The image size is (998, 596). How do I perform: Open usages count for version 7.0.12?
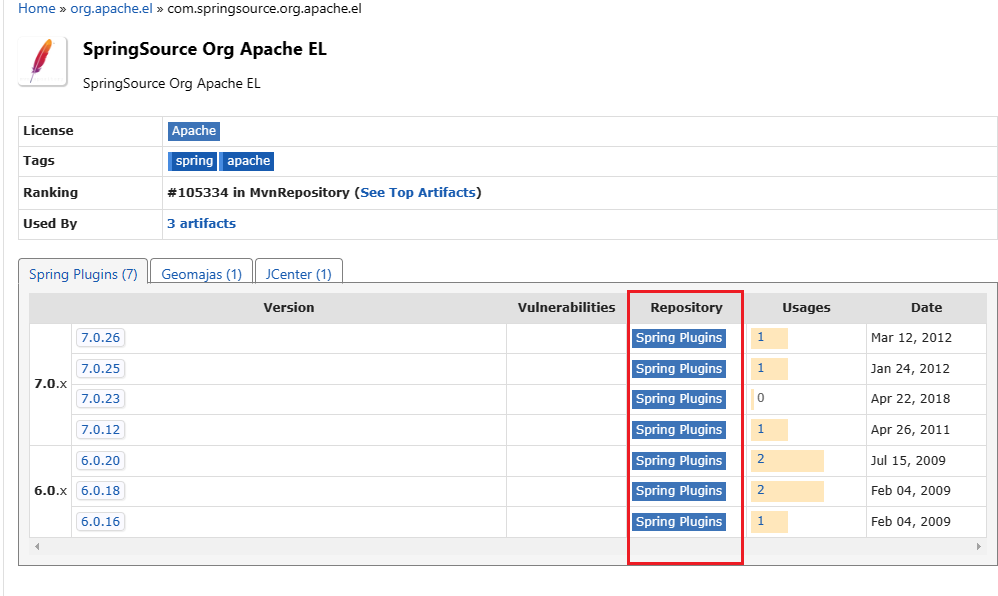(761, 429)
